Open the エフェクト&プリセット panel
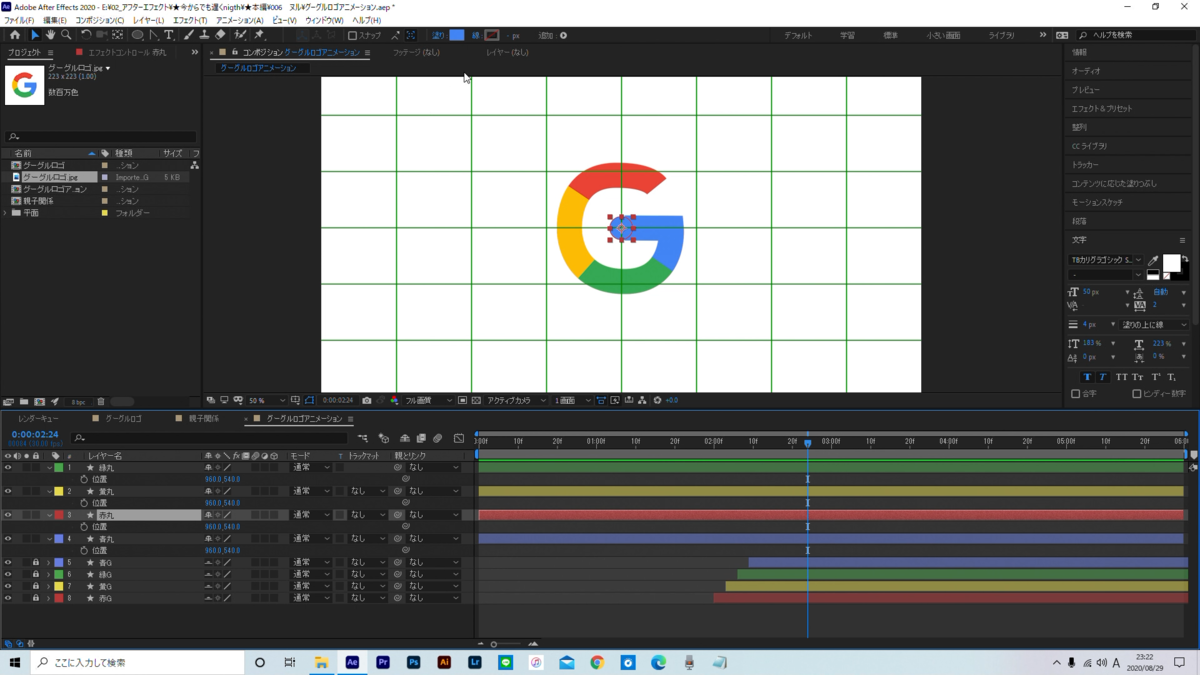The width and height of the screenshot is (1200, 675). (1102, 108)
